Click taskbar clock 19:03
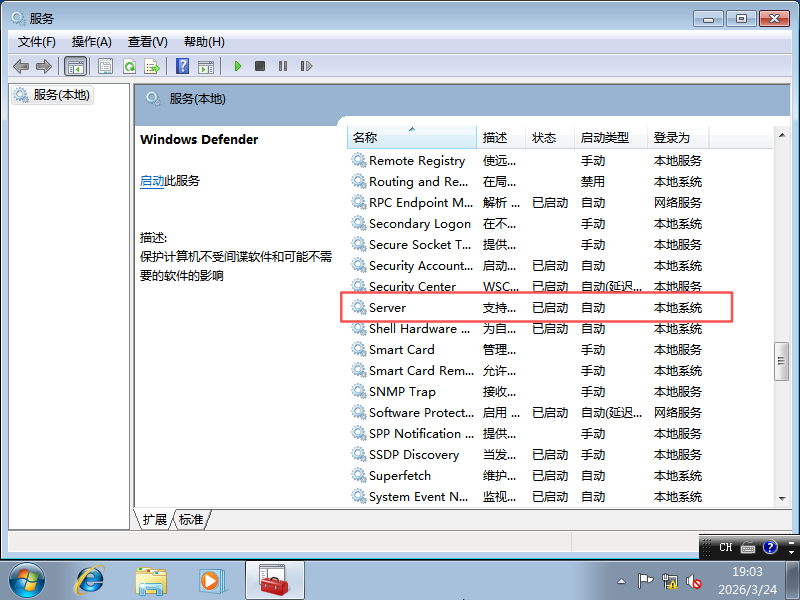Viewport: 800px width, 600px height. coord(747,571)
